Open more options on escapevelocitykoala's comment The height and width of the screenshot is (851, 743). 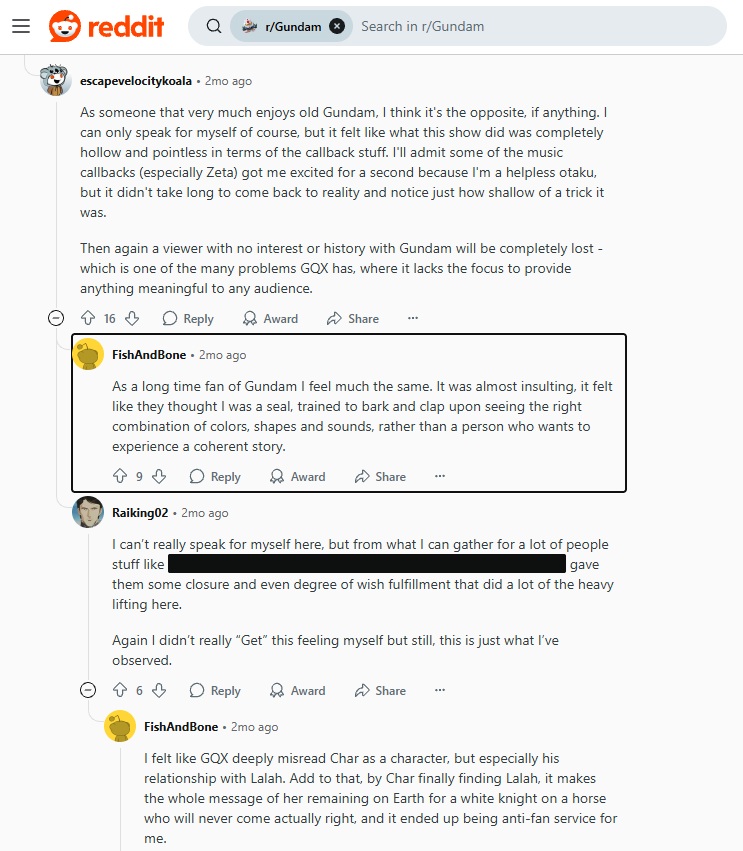point(412,318)
